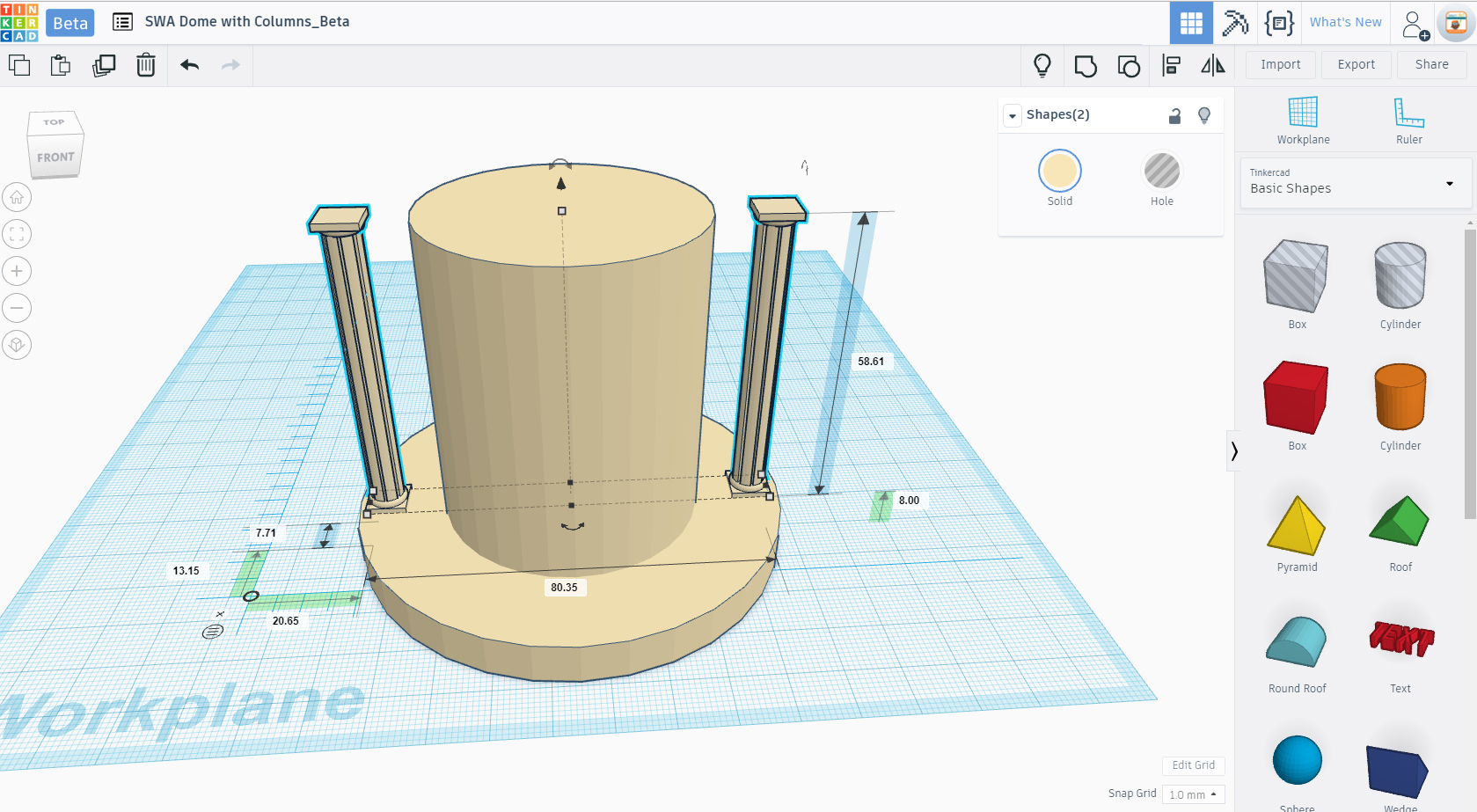1477x812 pixels.
Task: Click the 7.71 depth dimension
Action: [266, 533]
